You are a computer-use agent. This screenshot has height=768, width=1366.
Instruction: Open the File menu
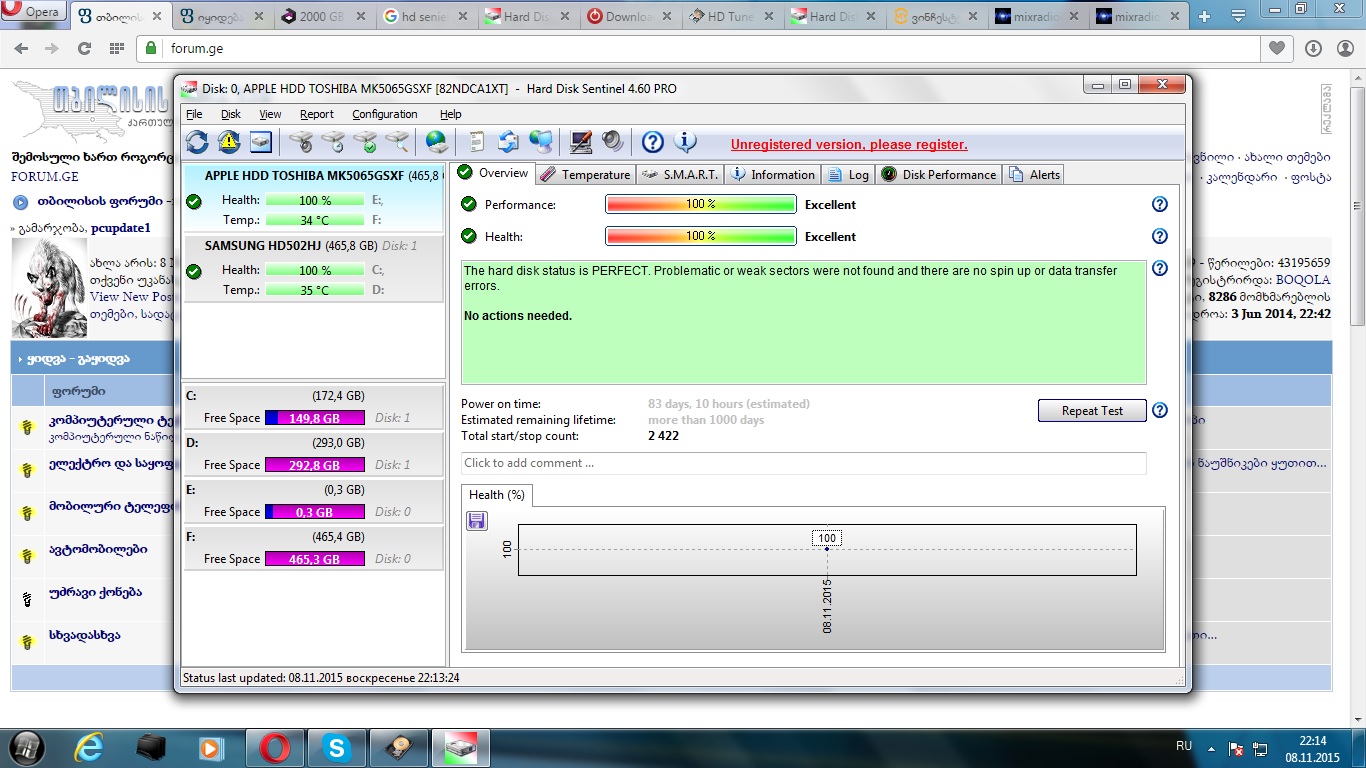194,114
